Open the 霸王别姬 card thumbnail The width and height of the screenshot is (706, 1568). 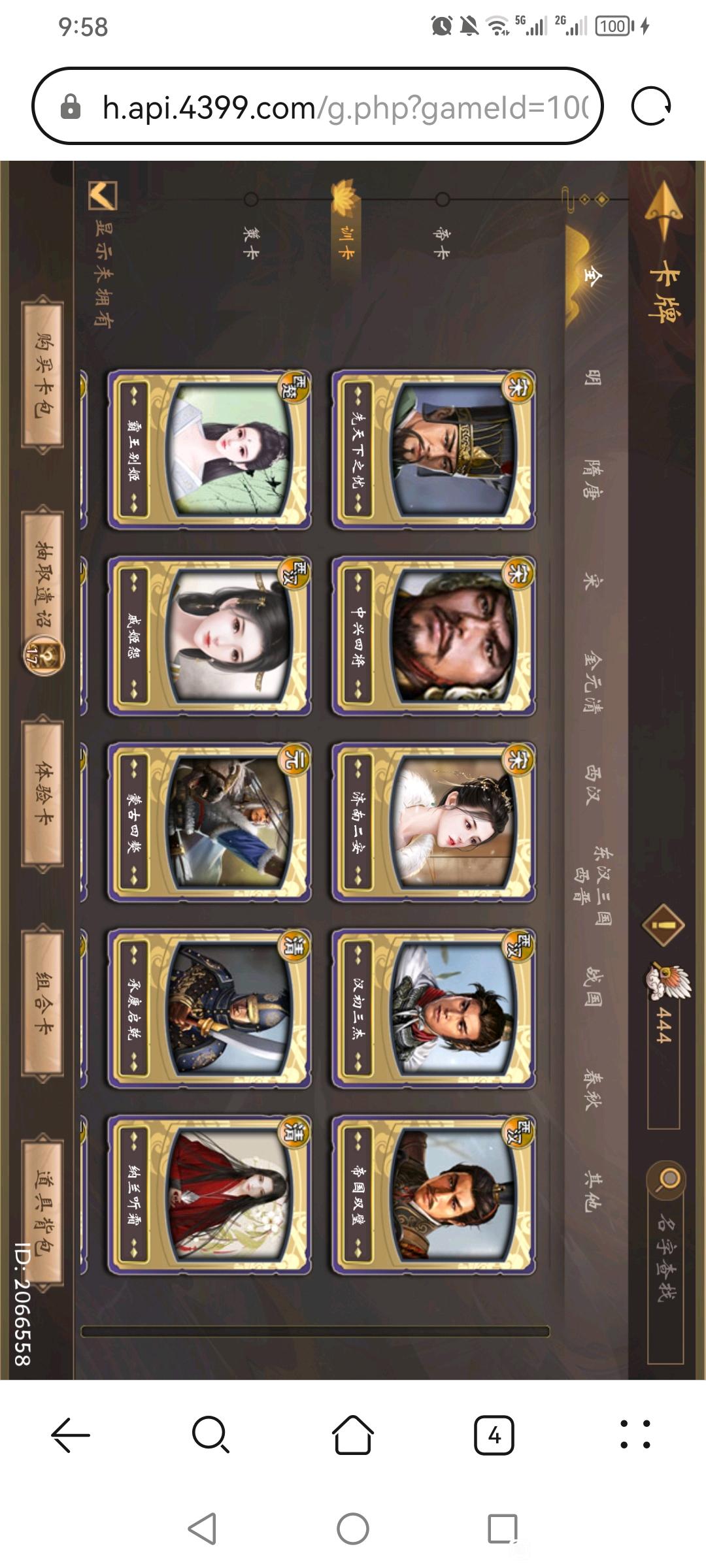209,450
